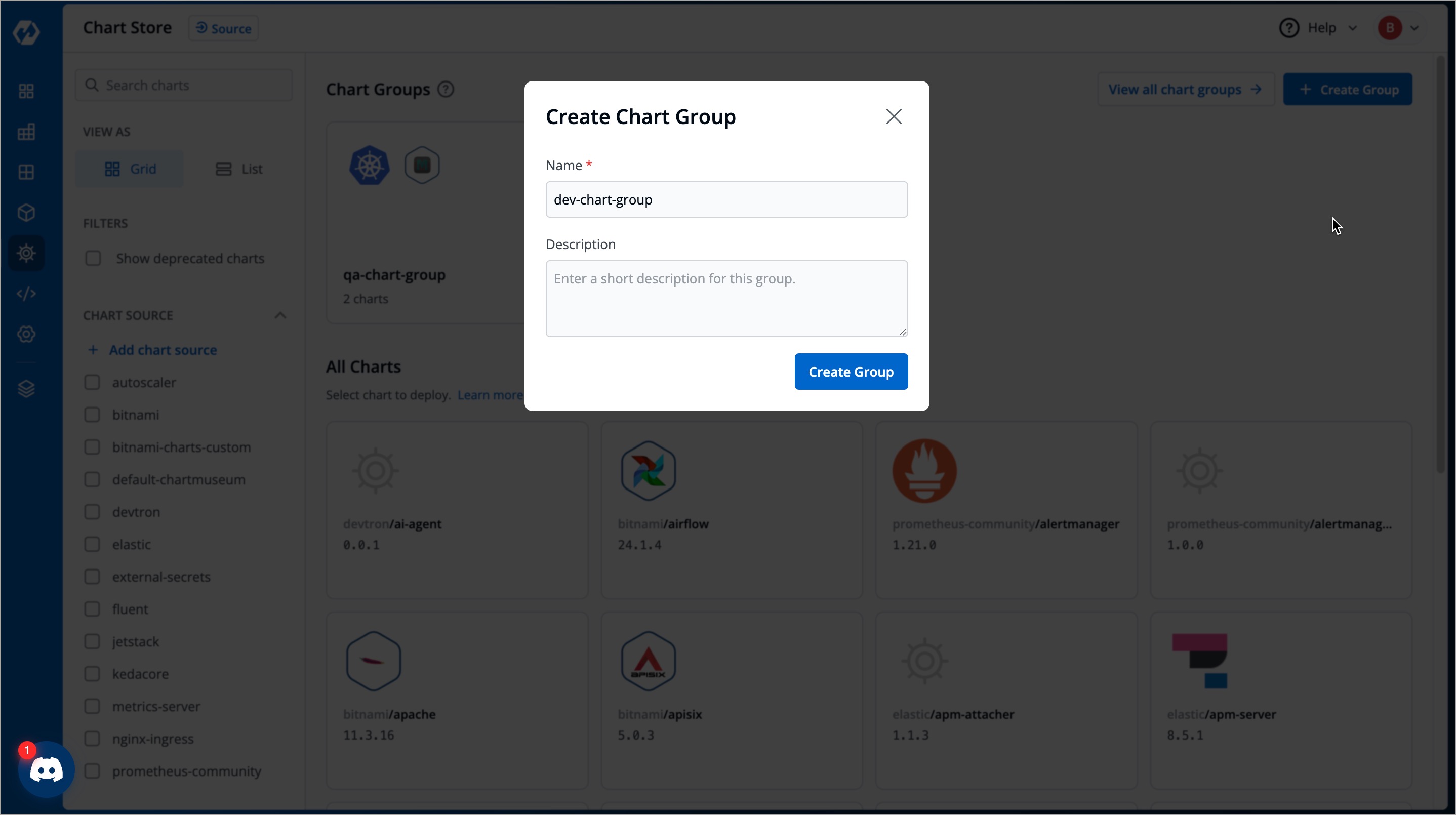Open the Applications icon in sidebar

tap(25, 91)
